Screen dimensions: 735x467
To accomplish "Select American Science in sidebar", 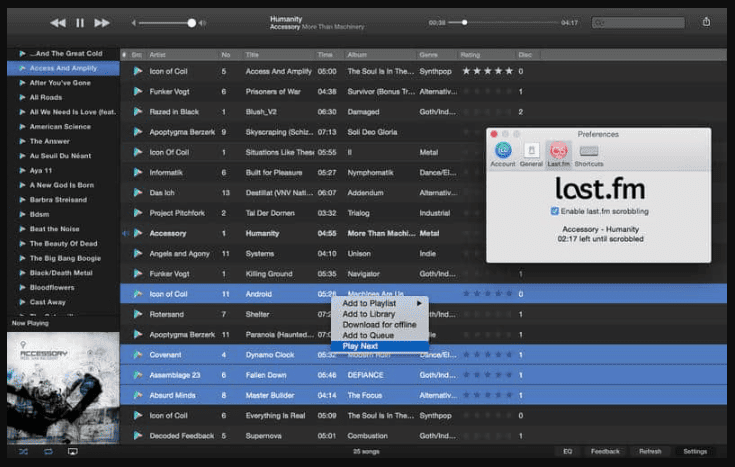I will point(60,127).
